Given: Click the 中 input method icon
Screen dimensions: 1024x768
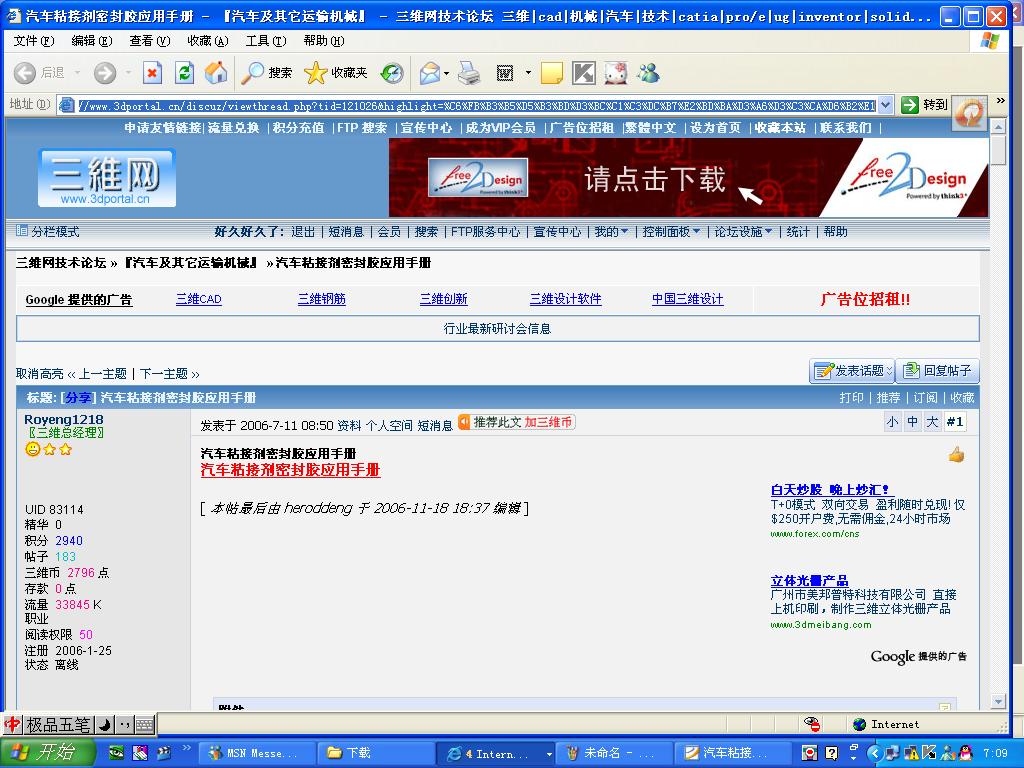Looking at the screenshot, I should pos(12,724).
